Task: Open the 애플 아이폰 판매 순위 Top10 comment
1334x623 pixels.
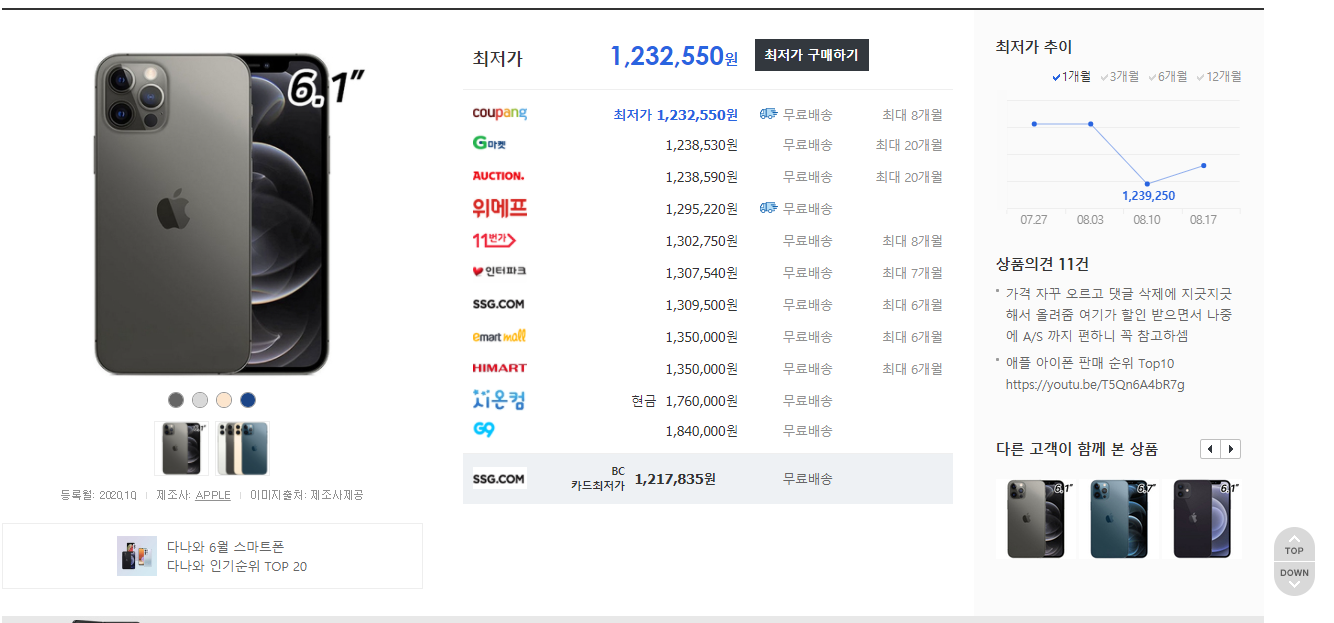Action: tap(1095, 374)
